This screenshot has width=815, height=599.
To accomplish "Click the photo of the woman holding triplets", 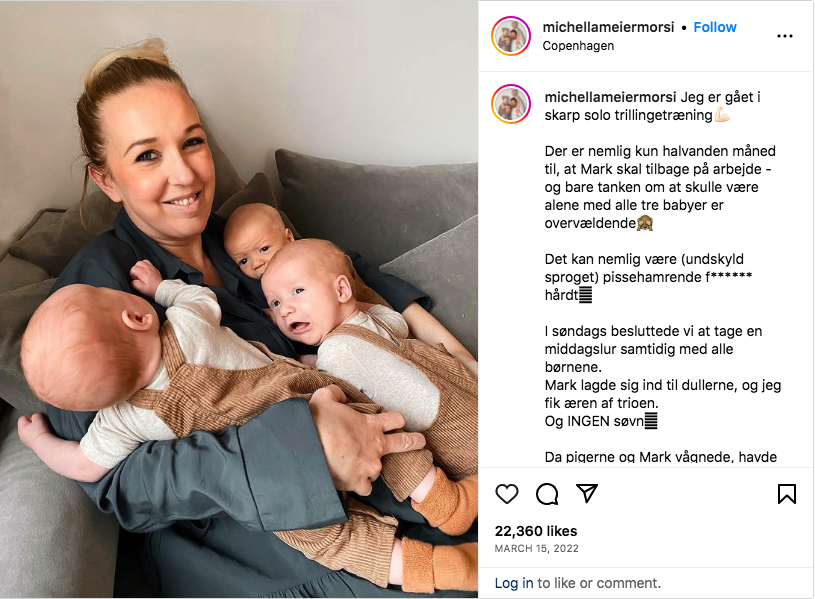I will [x=239, y=300].
